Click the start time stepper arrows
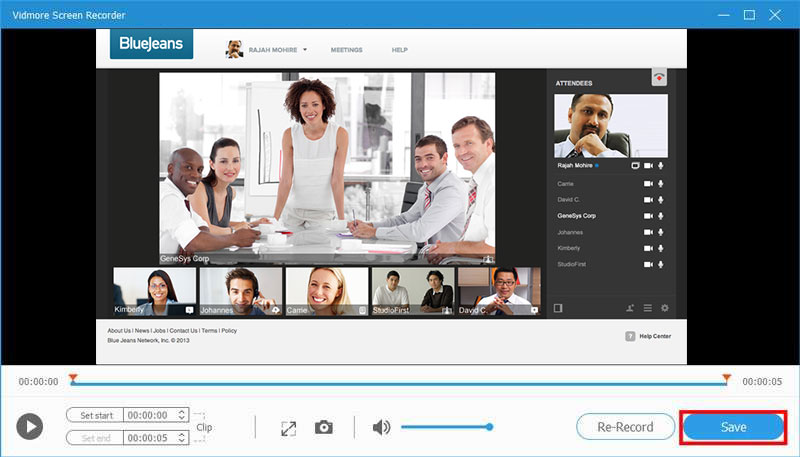Viewport: 800px width, 457px height. (181, 414)
